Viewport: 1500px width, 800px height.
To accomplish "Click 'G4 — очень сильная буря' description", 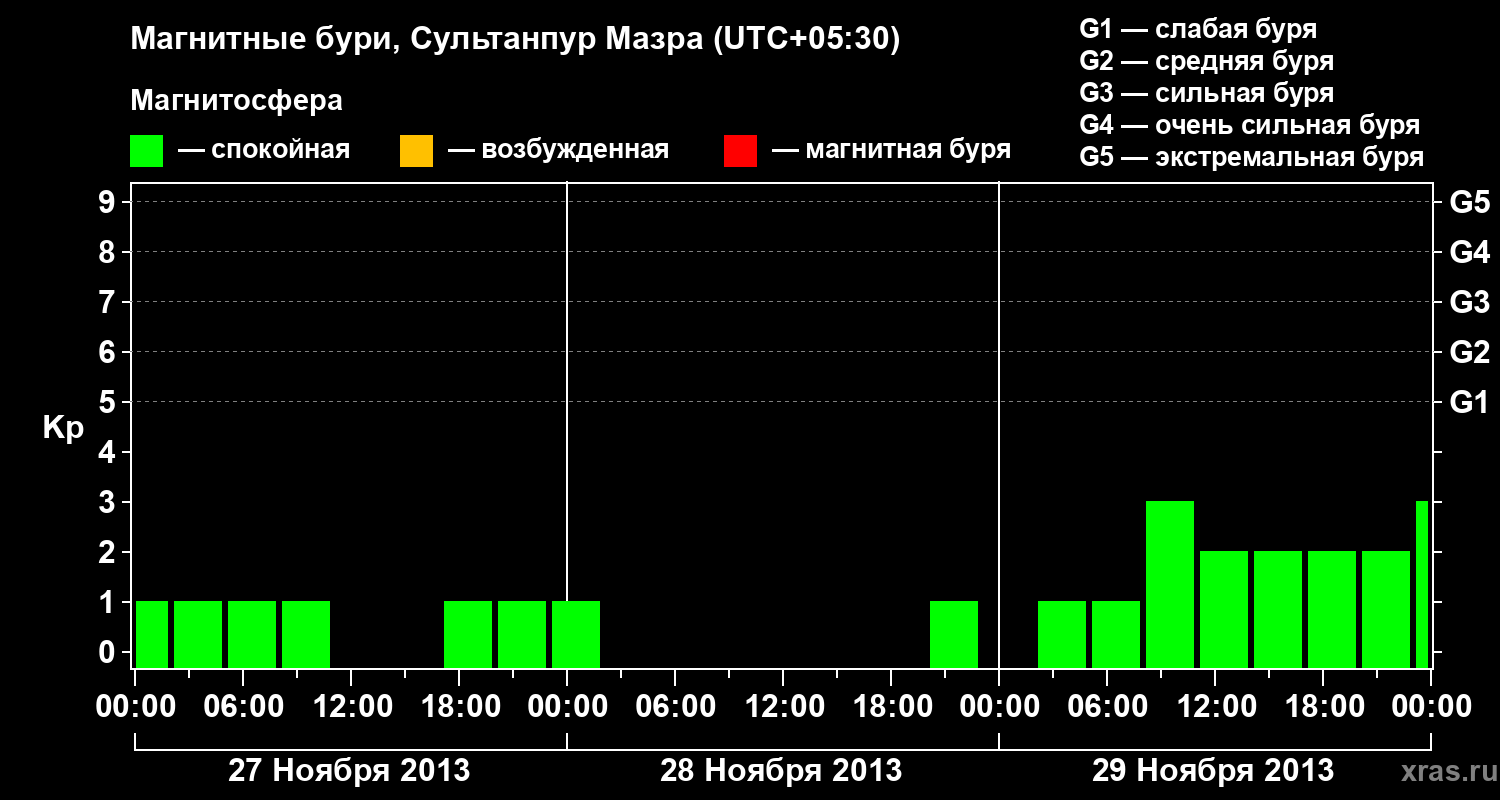I will coord(1250,125).
